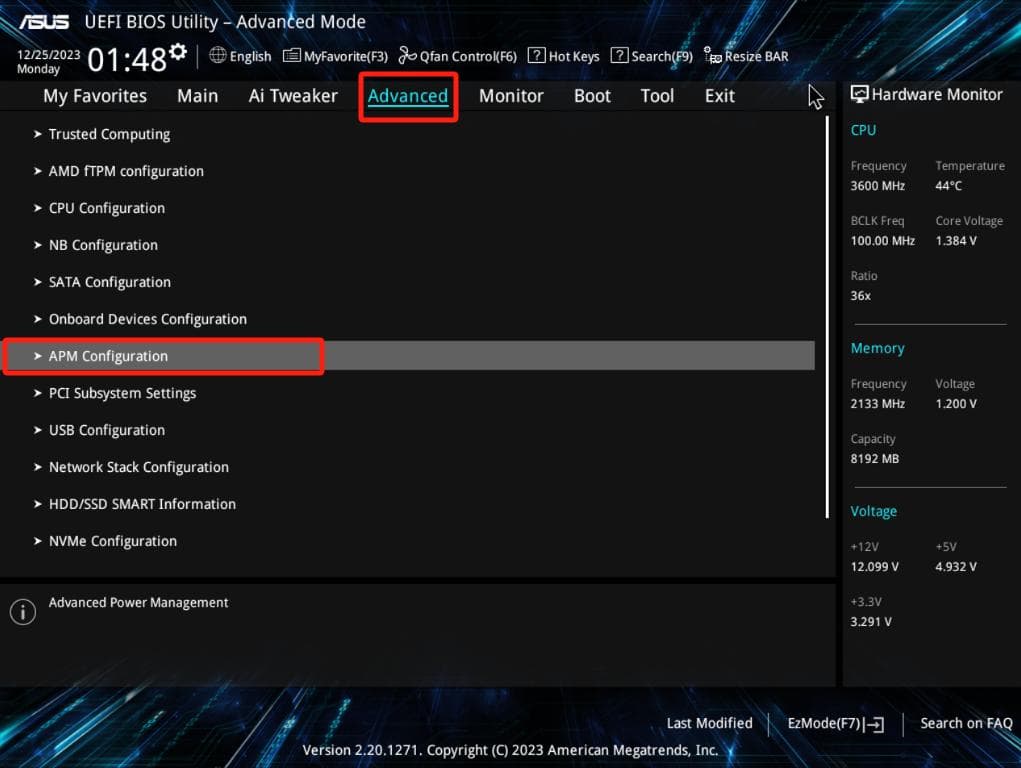Expand NB Configuration arrow
The image size is (1021, 768).
coord(38,245)
